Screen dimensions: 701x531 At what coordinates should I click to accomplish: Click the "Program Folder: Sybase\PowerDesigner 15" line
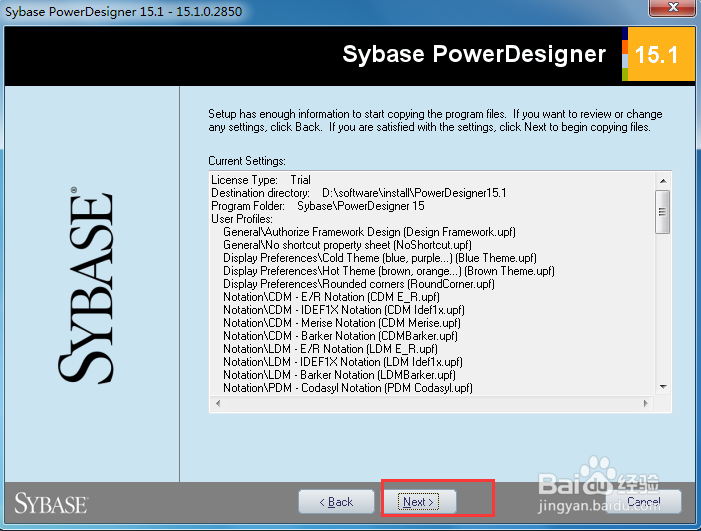[x=318, y=206]
